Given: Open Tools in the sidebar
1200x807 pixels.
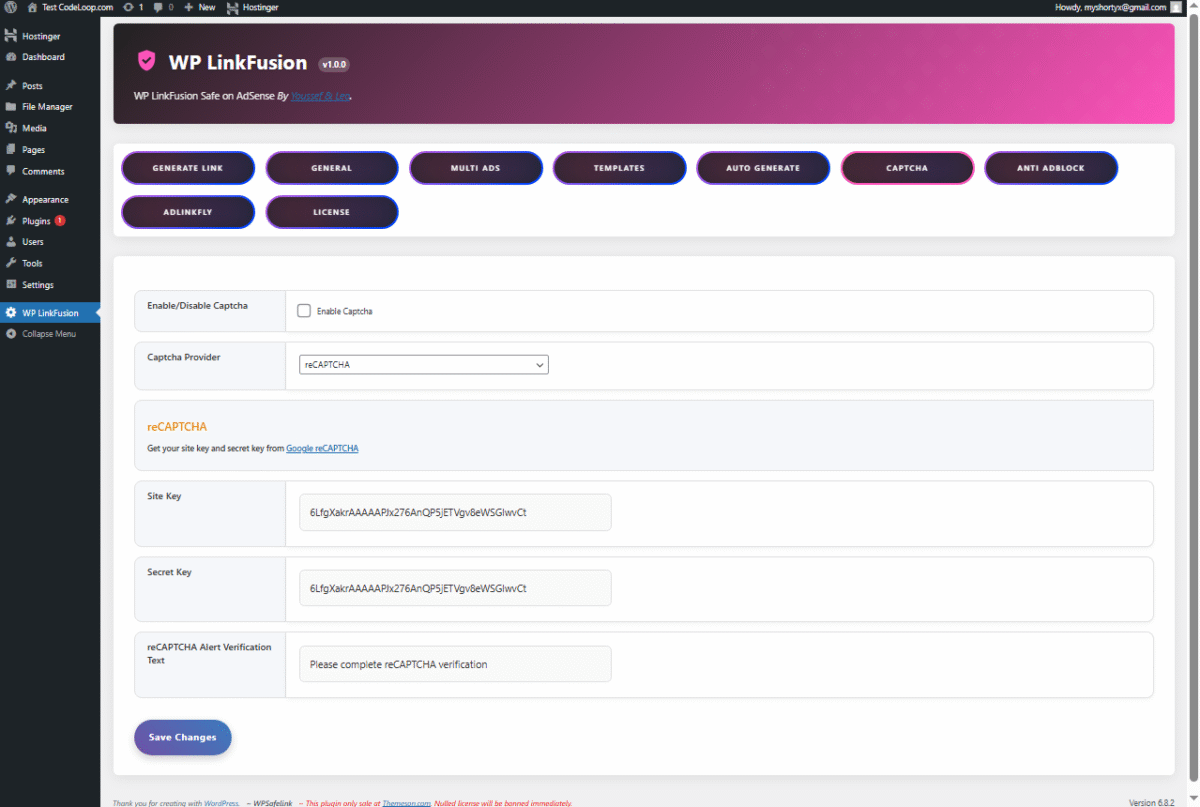Looking at the screenshot, I should 50,263.
